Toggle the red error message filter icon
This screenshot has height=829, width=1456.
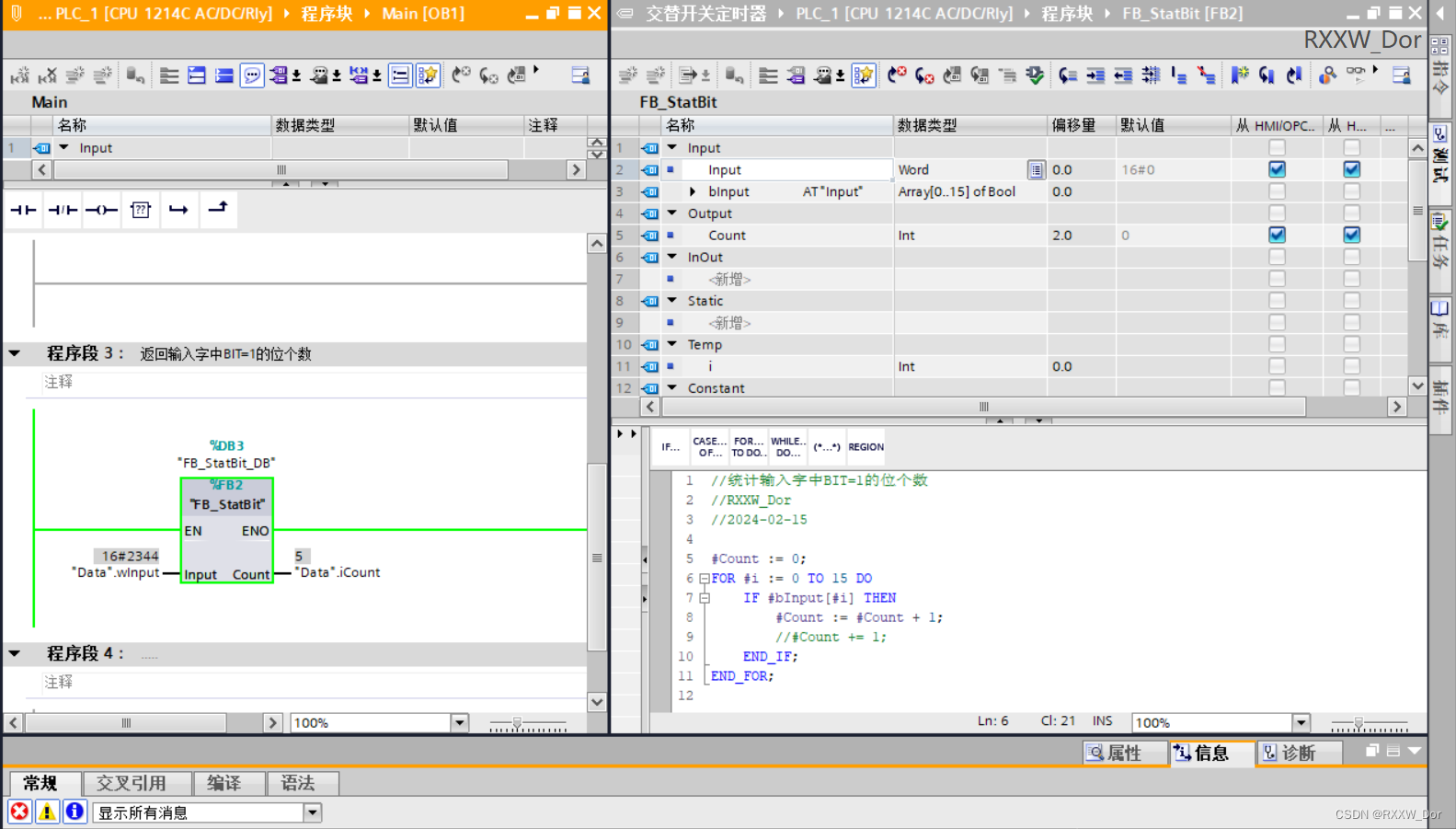[19, 812]
